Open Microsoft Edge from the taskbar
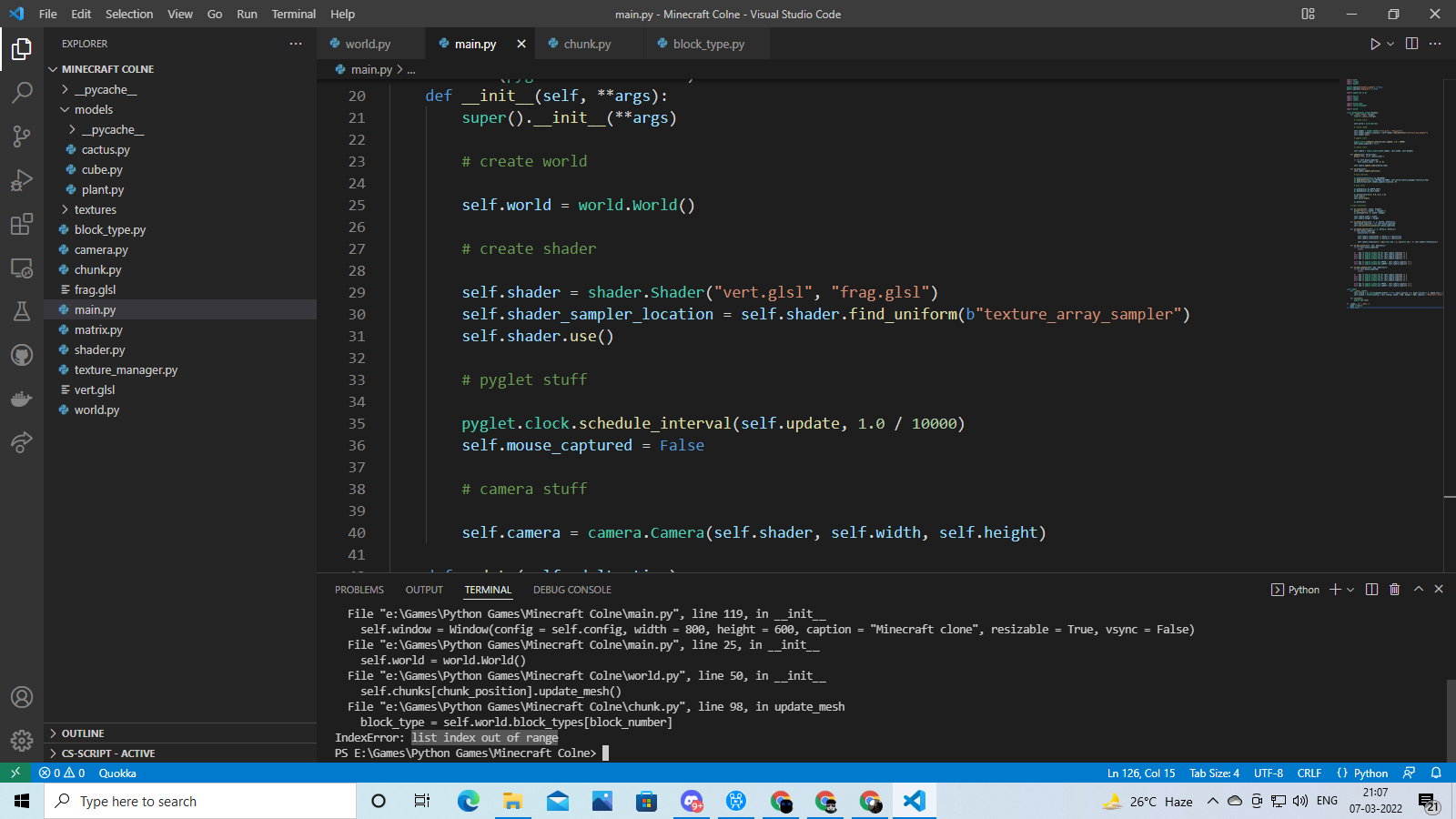The image size is (1456, 819). click(x=468, y=801)
